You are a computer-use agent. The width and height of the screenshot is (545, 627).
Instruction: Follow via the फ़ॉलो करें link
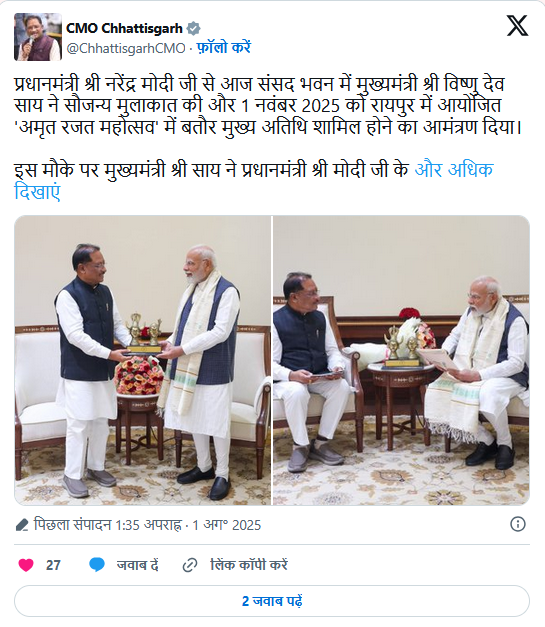[224, 48]
